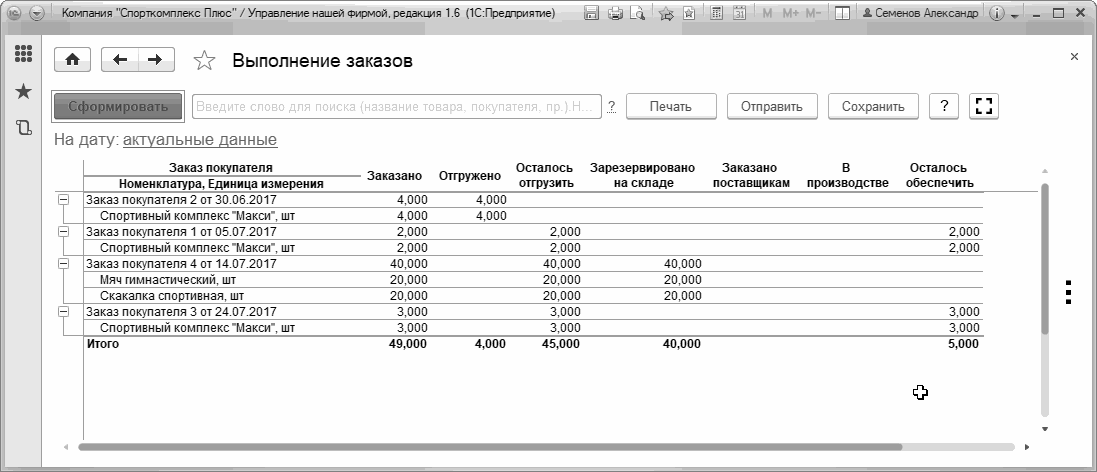Image resolution: width=1097 pixels, height=472 pixels.
Task: Star the Выполнение заказов report
Action: (x=204, y=61)
